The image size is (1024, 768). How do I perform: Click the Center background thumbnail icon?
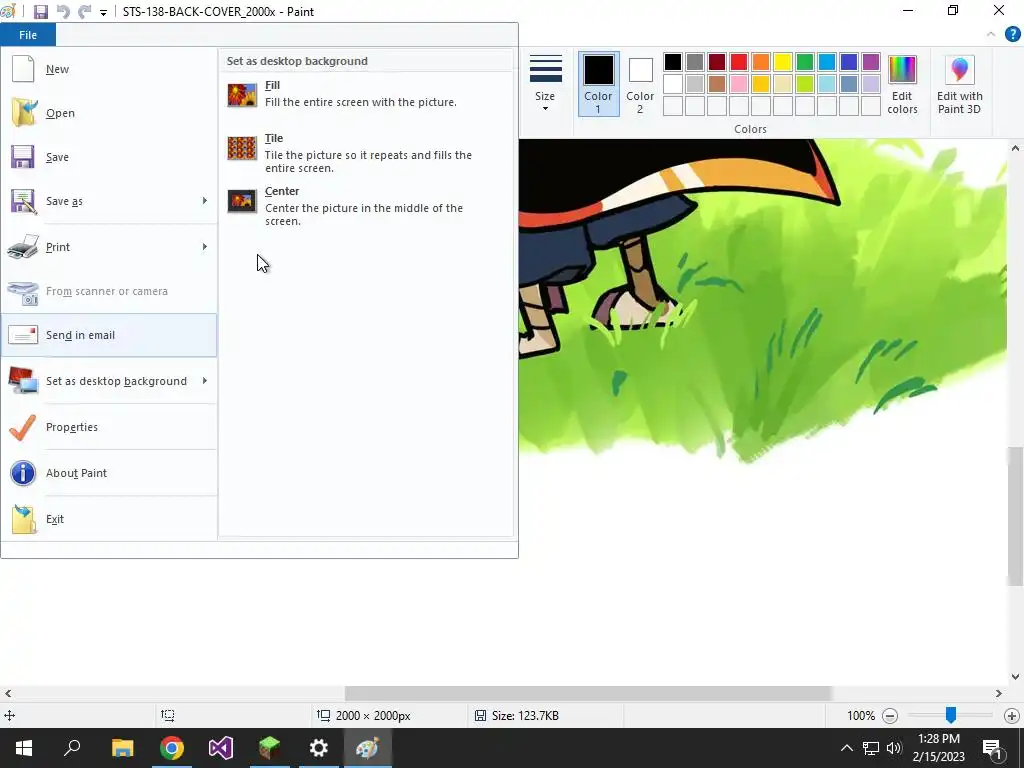point(242,200)
